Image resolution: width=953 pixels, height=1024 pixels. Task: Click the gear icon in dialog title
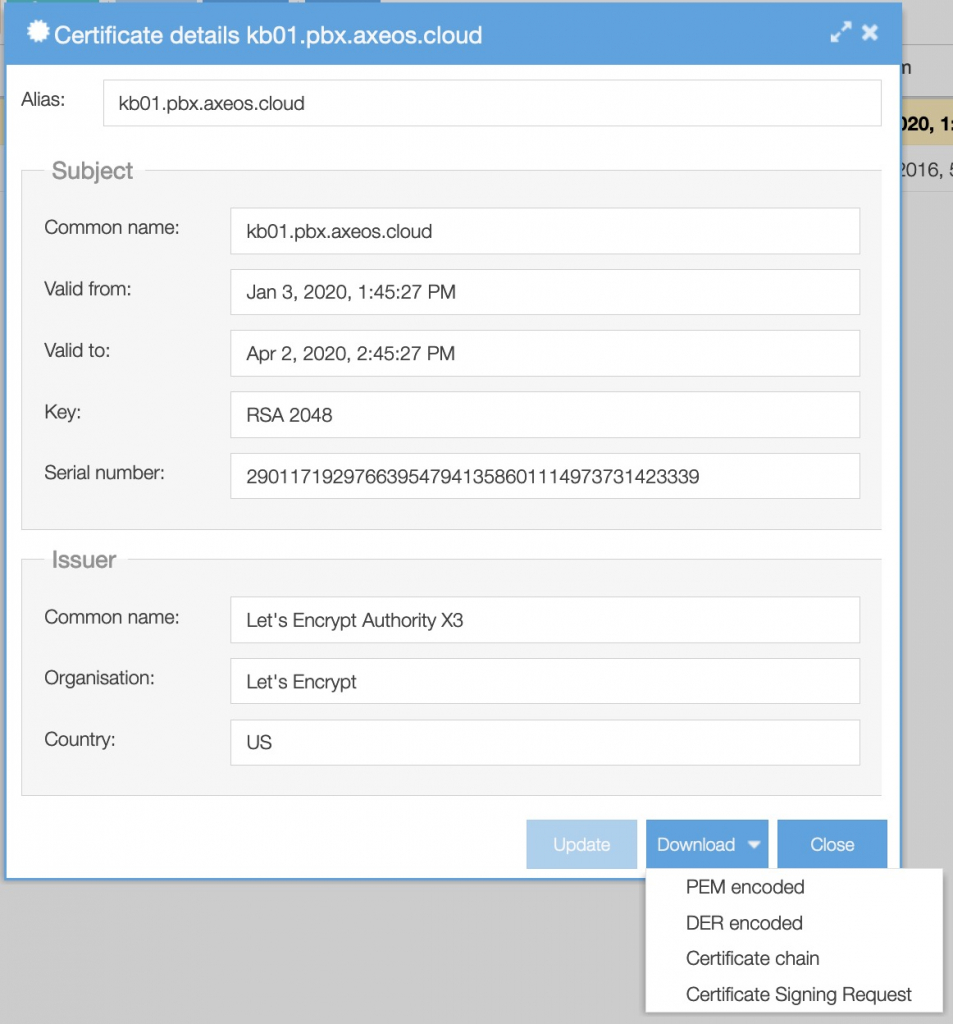tap(37, 33)
